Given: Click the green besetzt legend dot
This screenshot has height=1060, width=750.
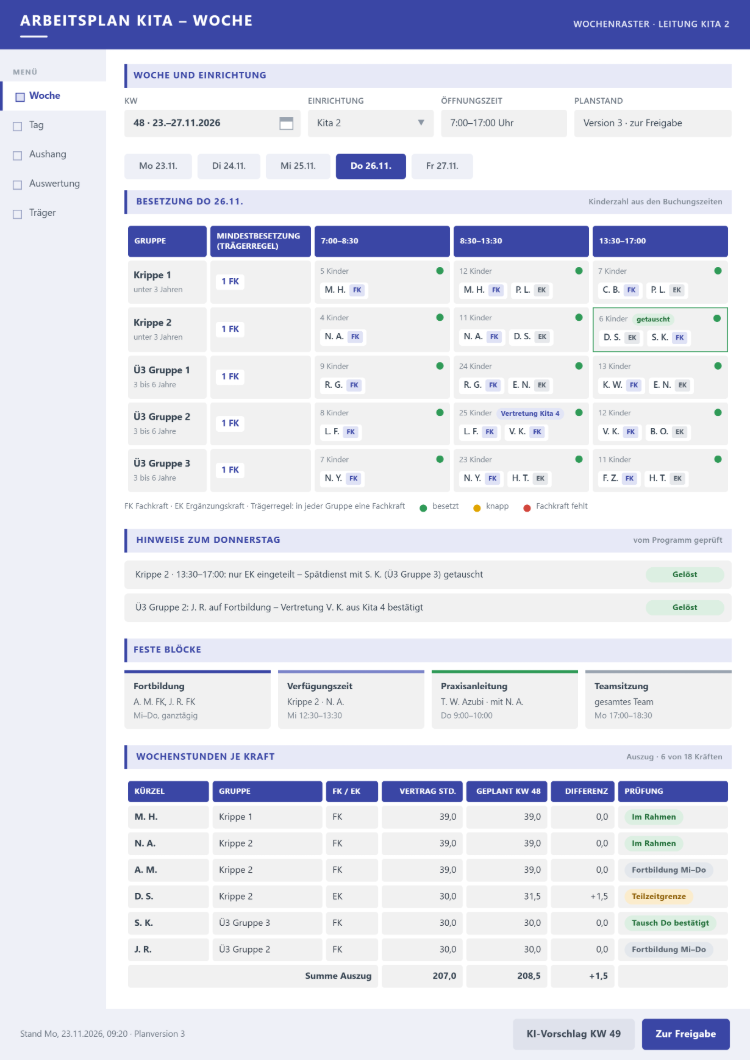Looking at the screenshot, I should pos(423,508).
